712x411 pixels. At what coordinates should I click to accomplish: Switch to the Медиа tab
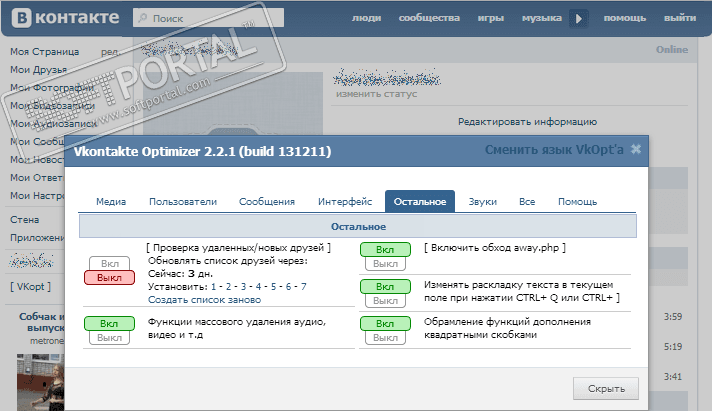[111, 202]
